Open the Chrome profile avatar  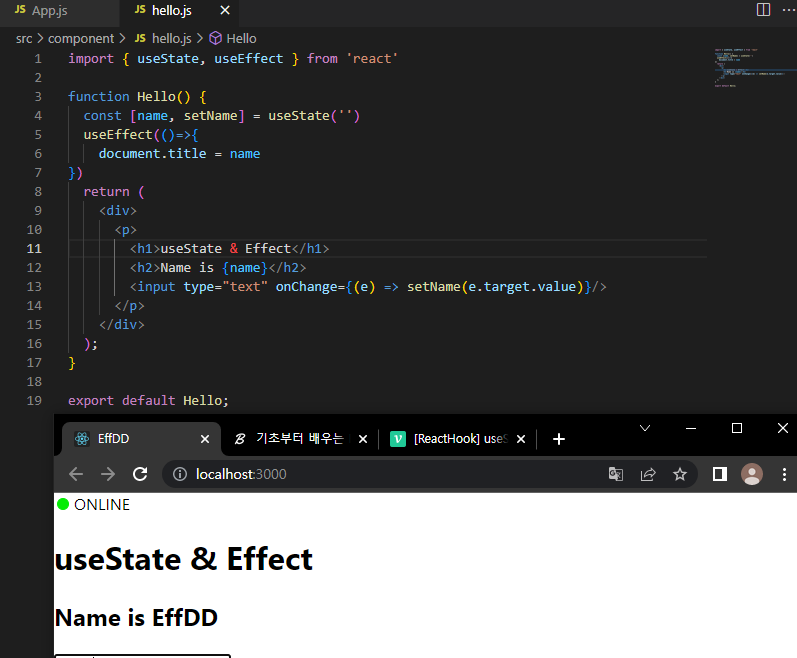click(752, 475)
